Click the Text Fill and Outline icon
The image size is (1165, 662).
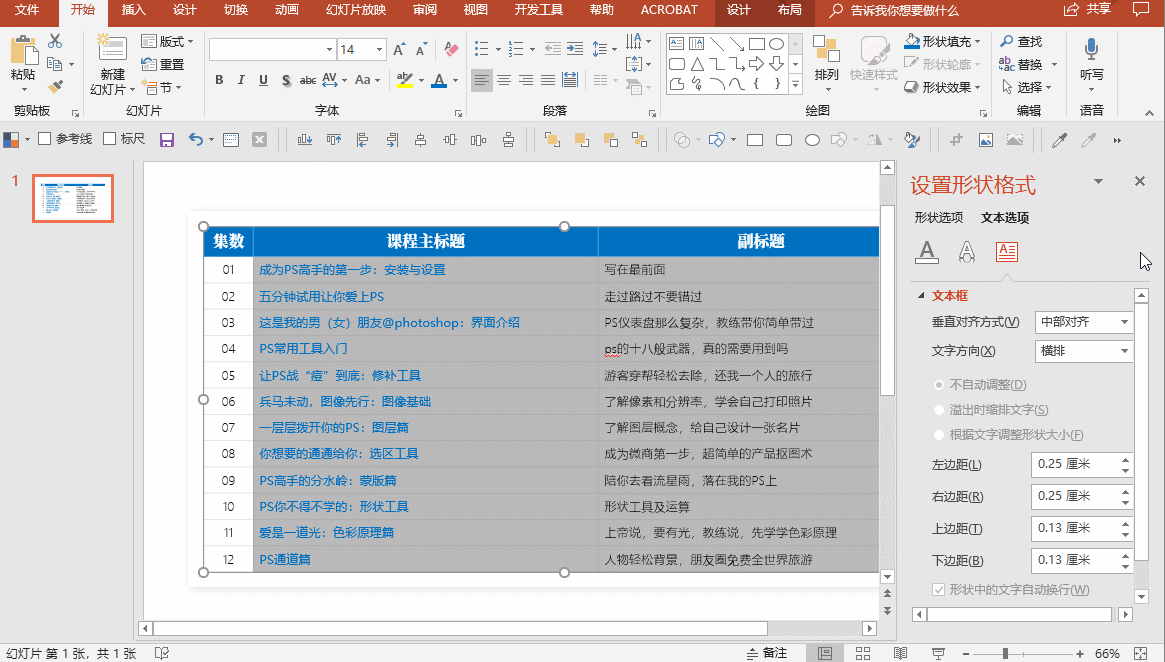[x=928, y=251]
